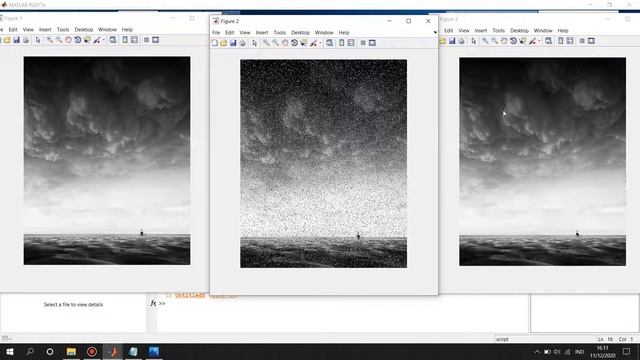Activate Rotate 3D tool in Figure 2
This screenshot has height=360, width=640.
coord(294,43)
